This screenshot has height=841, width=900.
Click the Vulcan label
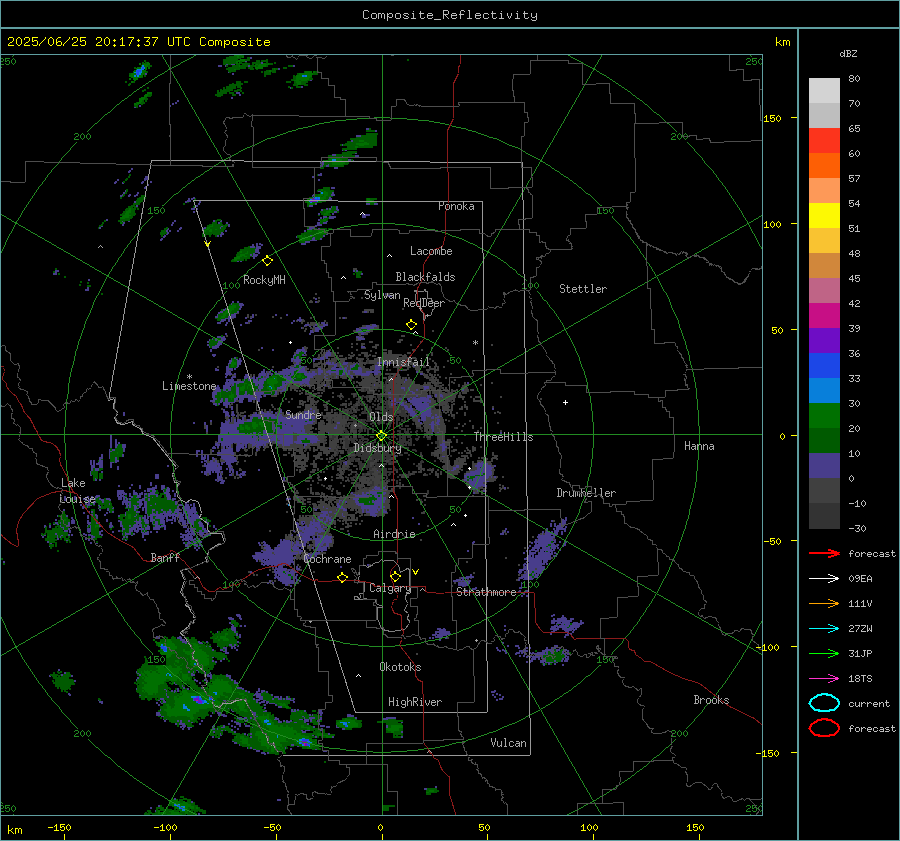pos(508,743)
